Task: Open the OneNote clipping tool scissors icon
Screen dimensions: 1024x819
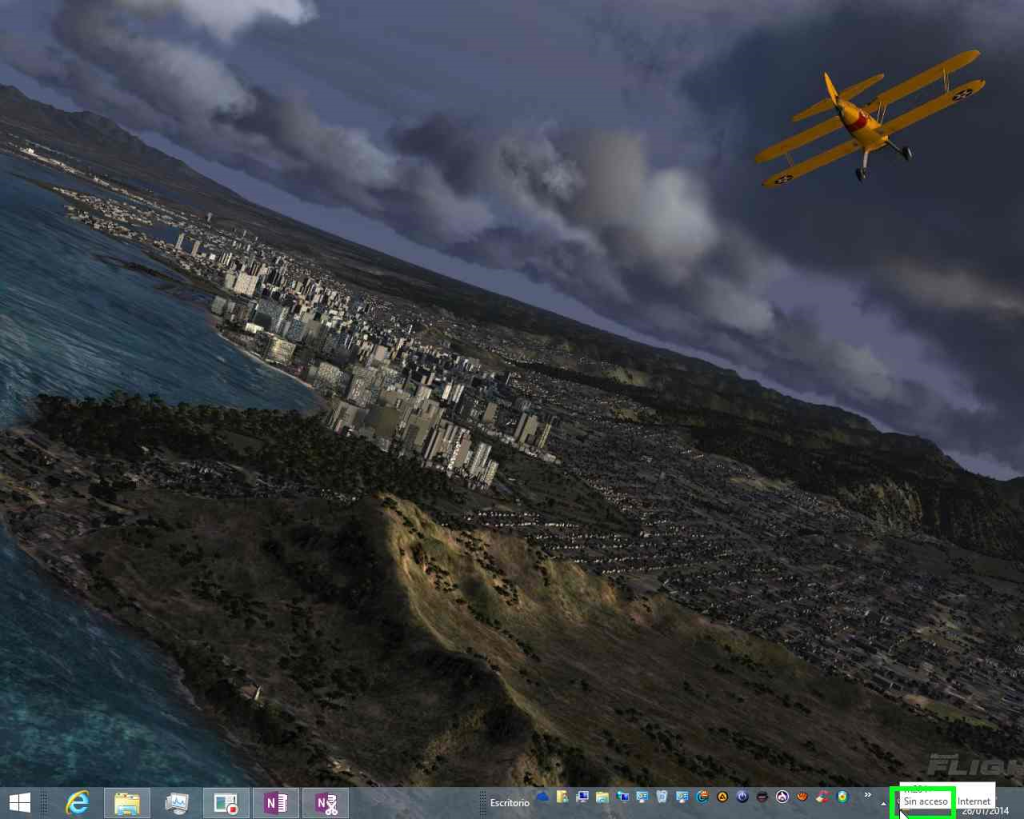Action: 325,803
